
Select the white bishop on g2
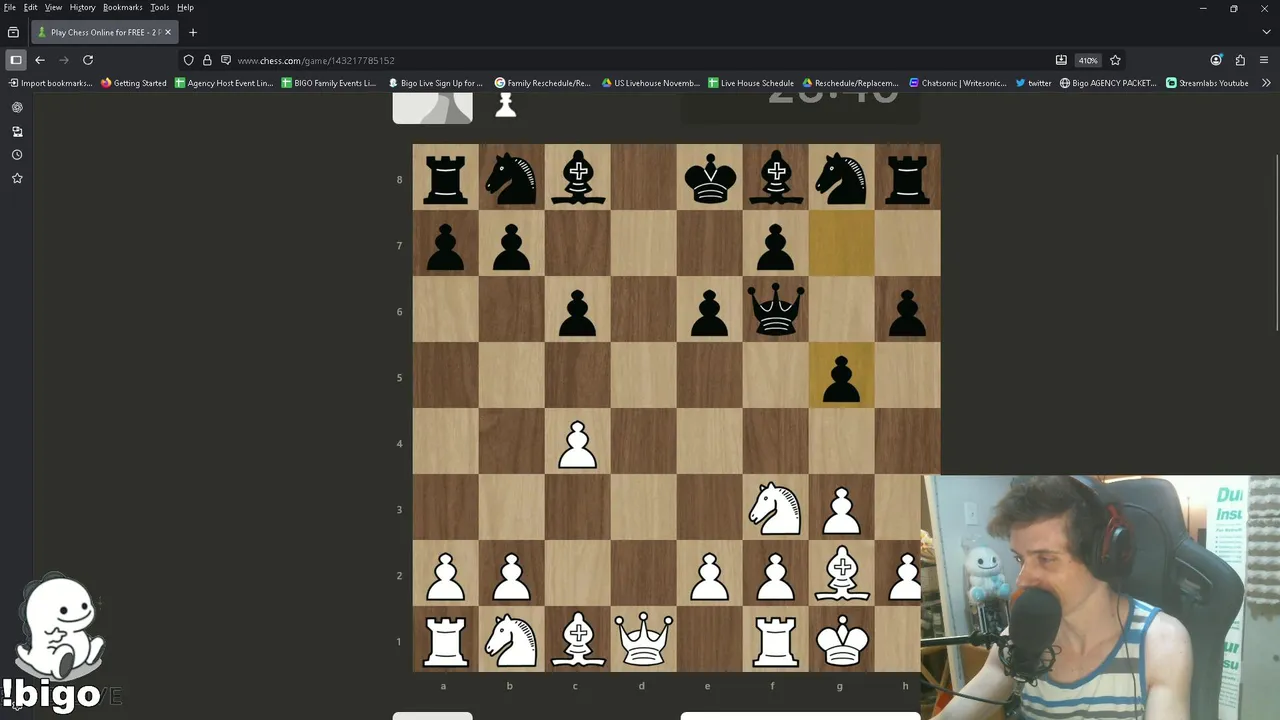tap(842, 573)
